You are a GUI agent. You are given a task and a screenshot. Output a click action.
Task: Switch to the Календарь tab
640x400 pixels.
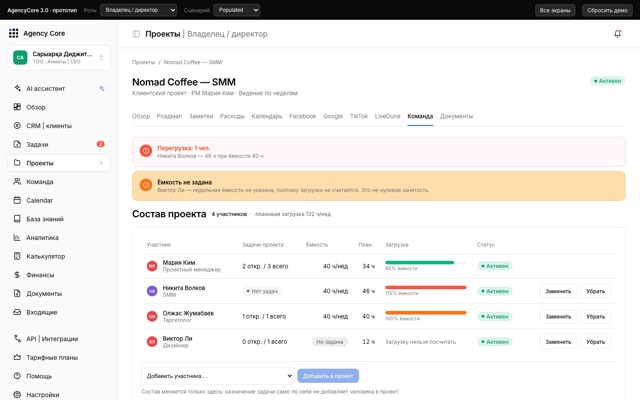(267, 116)
